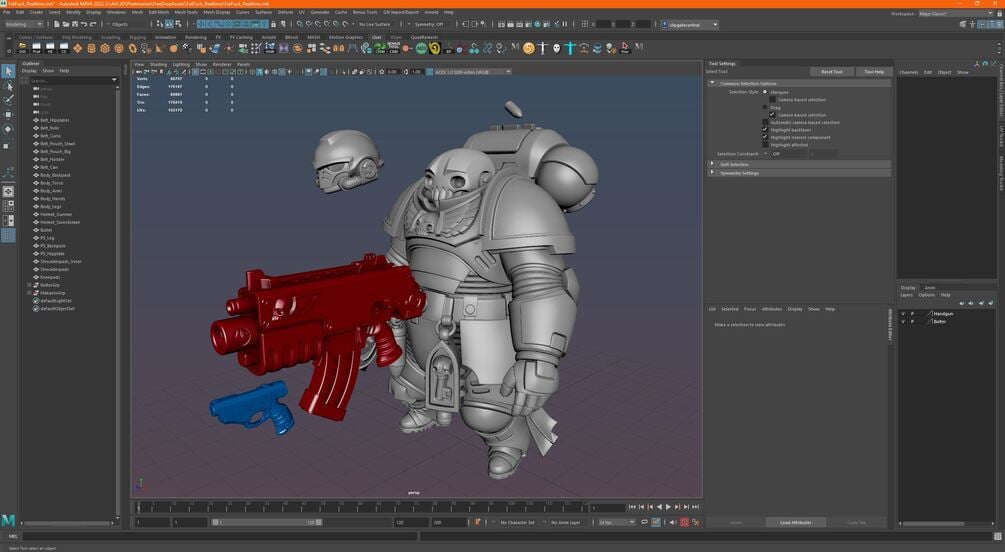Viewport: 1005px width, 552px height.
Task: Select Body_Torso in the Outliner
Action: [51, 183]
